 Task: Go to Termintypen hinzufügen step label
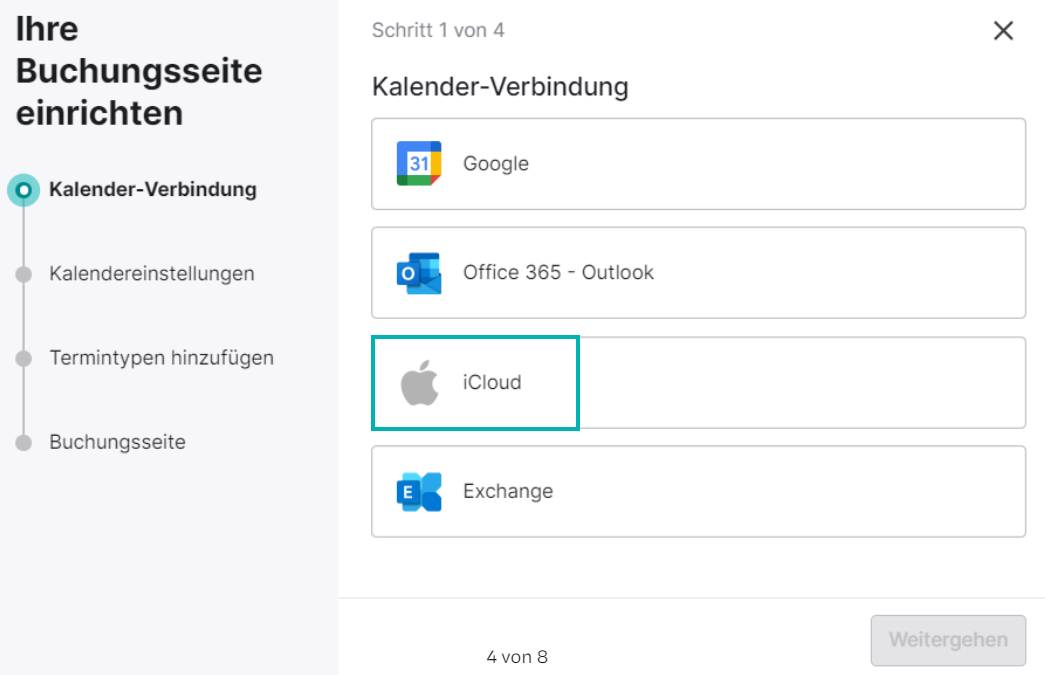161,358
